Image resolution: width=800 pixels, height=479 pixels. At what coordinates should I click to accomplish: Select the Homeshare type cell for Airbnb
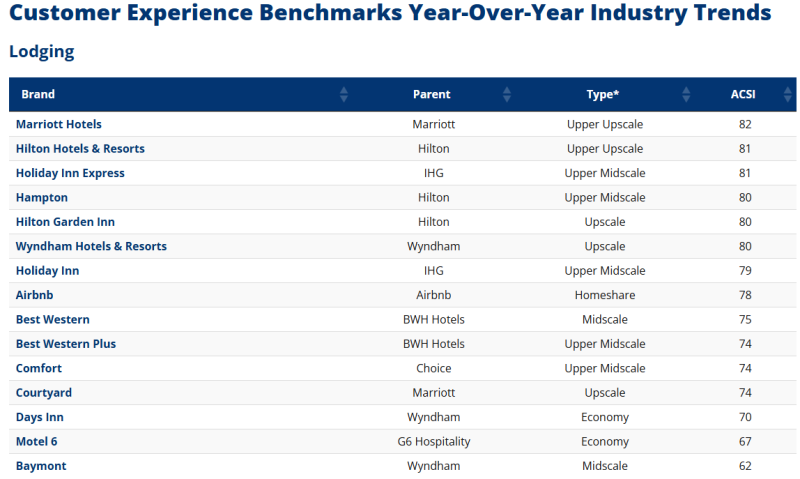[x=605, y=295]
